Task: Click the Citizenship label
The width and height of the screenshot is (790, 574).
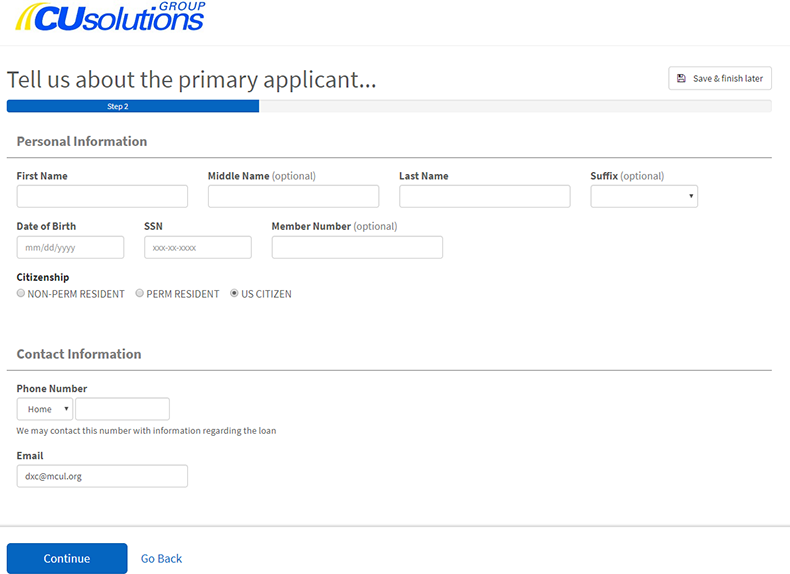Action: pos(43,277)
